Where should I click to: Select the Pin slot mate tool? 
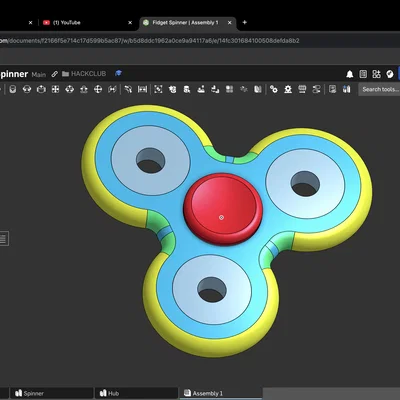pos(84,89)
